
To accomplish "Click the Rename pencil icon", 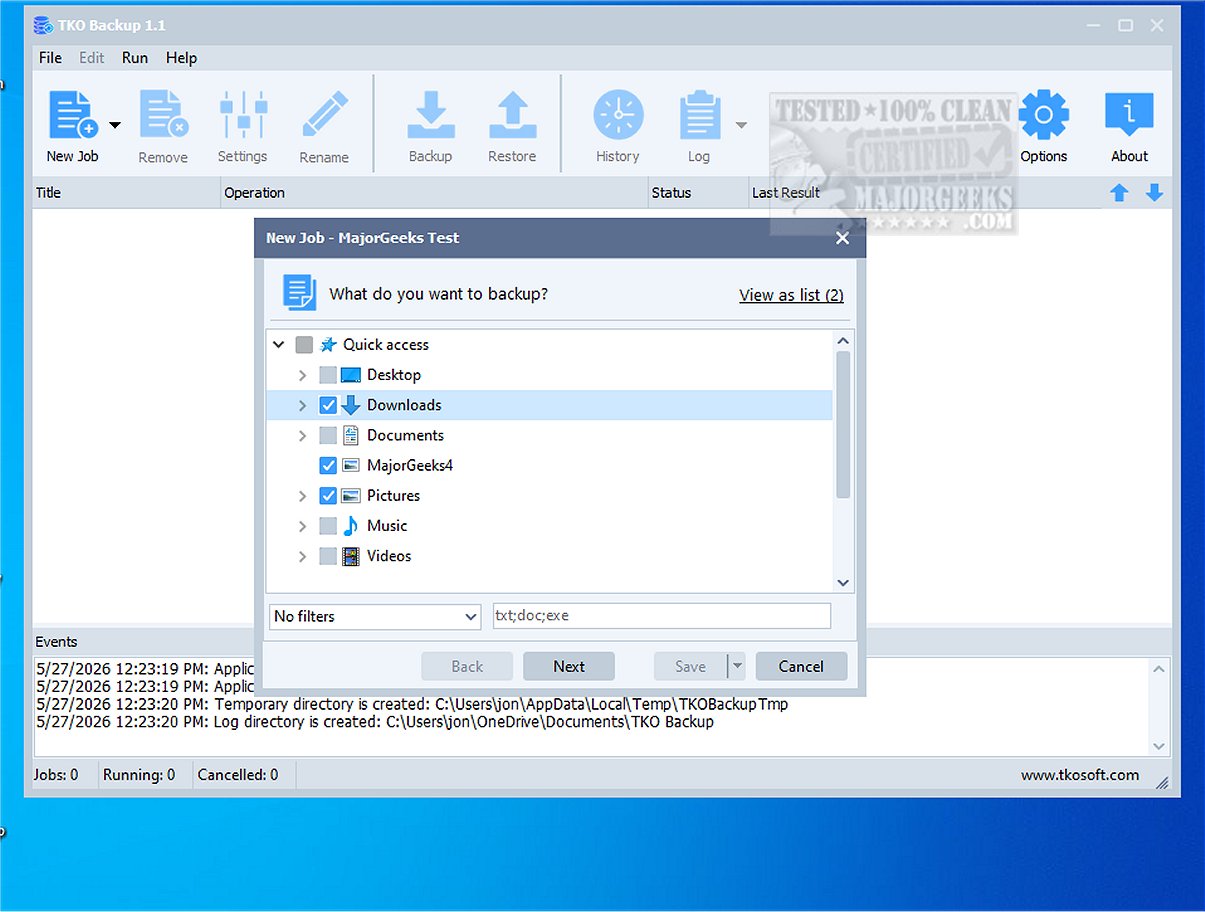I will (324, 114).
